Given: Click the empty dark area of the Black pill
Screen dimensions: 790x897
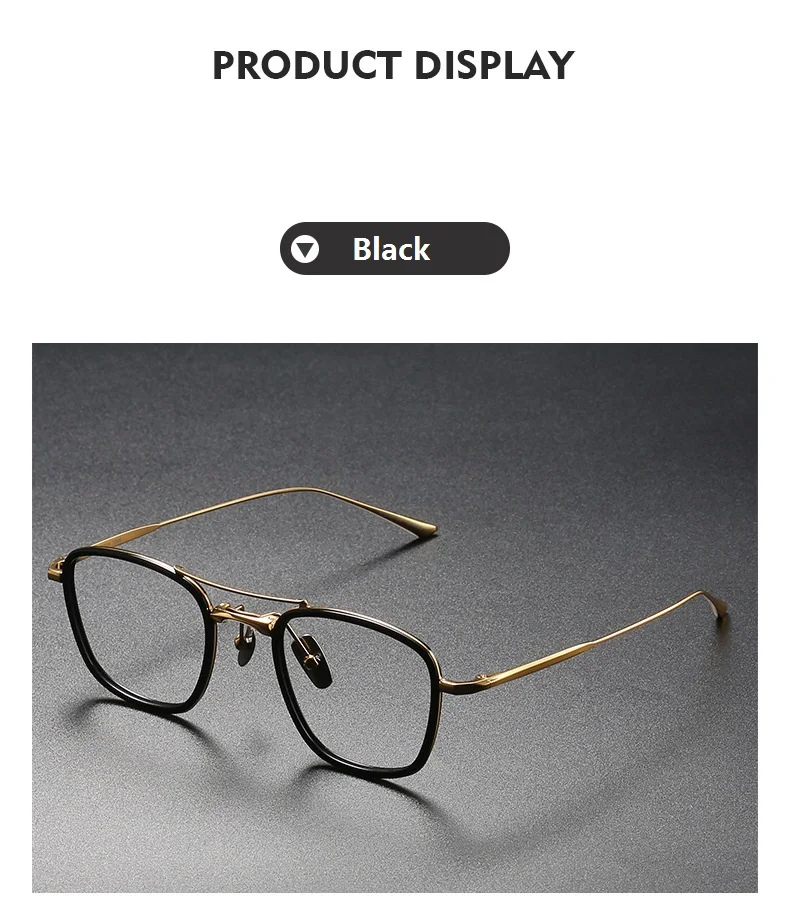Looking at the screenshot, I should (469, 249).
